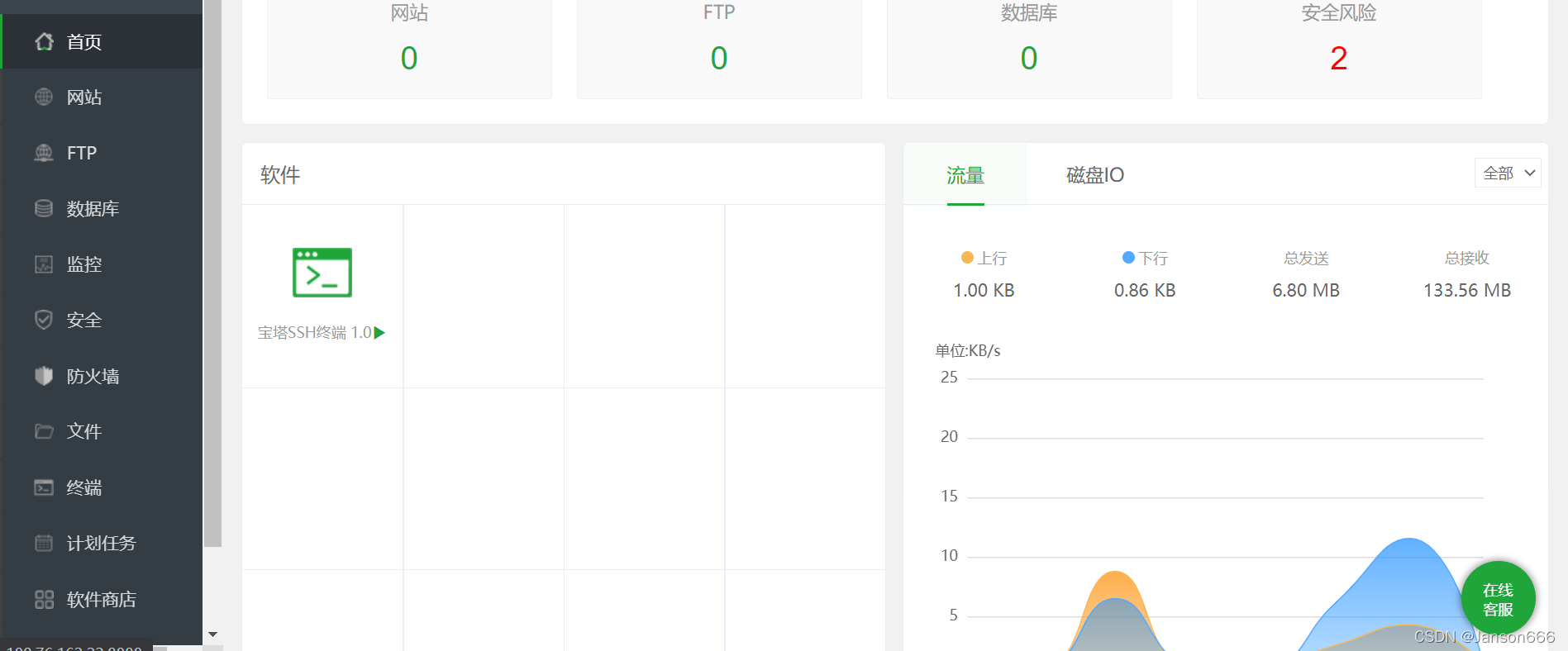The height and width of the screenshot is (651, 1568).
Task: Select the 安全 sidebar entry
Action: click(101, 320)
